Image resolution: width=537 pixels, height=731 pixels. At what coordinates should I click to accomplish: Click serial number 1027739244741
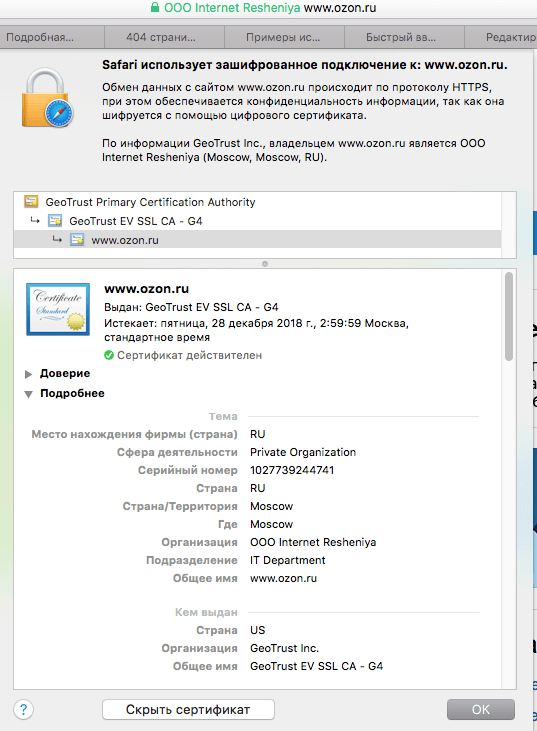[292, 470]
